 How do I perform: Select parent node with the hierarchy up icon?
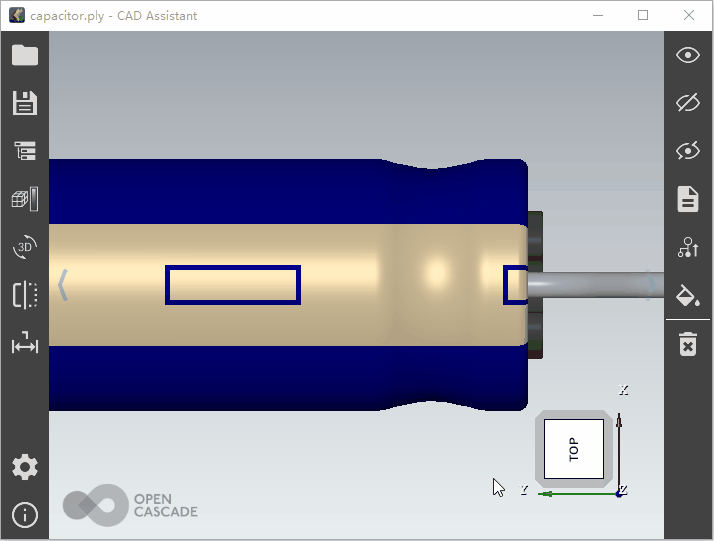click(688, 247)
